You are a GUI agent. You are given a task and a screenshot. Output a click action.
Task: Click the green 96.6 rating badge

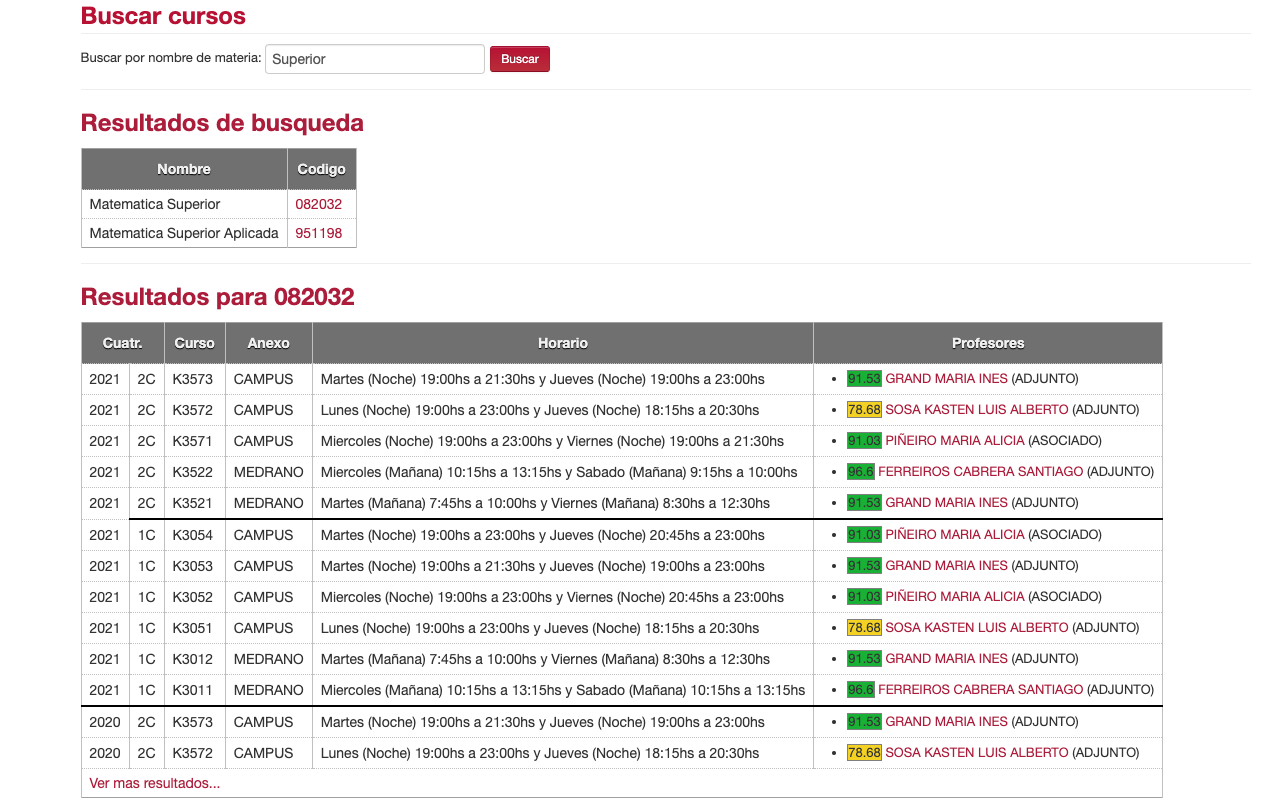click(861, 471)
